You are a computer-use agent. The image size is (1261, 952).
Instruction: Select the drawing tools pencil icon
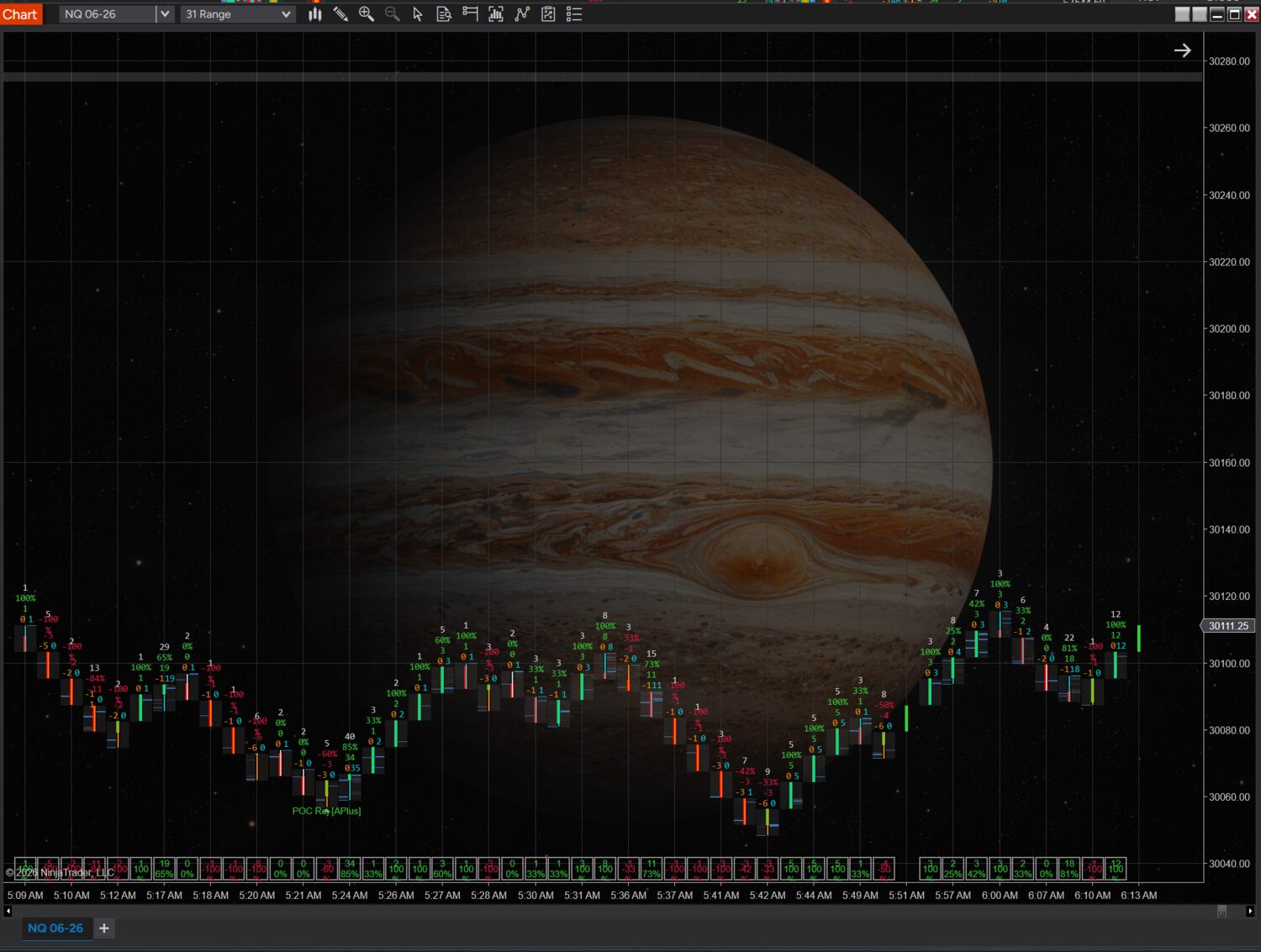click(x=340, y=14)
